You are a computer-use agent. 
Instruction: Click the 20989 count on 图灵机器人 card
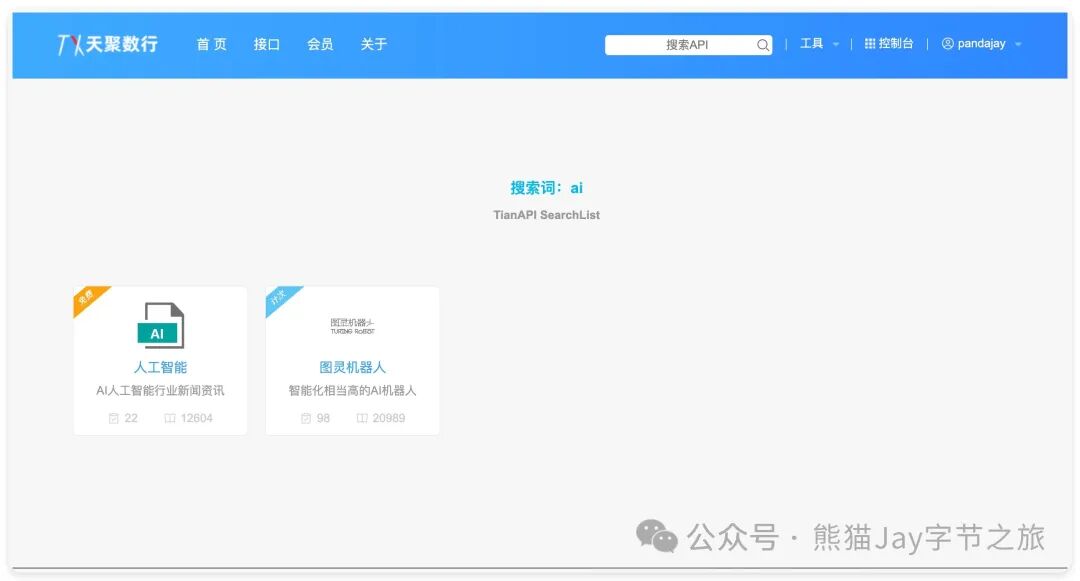point(388,418)
